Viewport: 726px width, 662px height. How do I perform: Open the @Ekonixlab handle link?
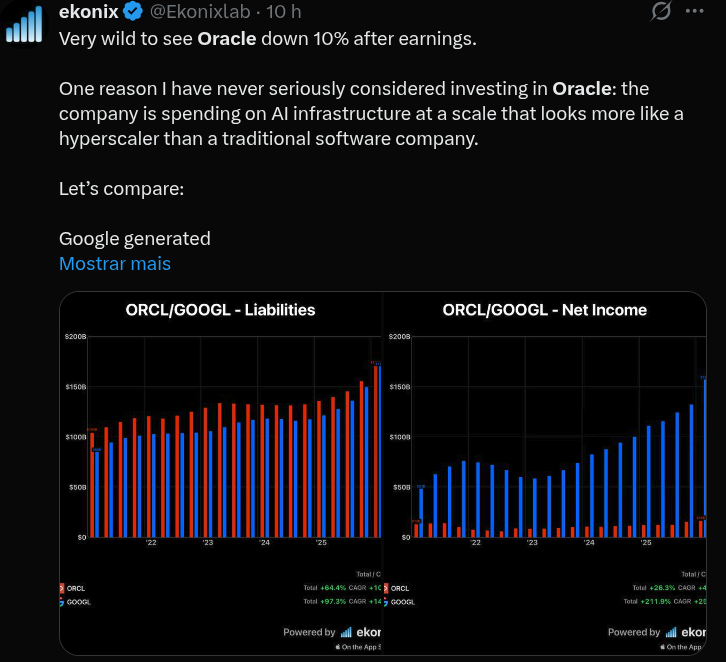(x=200, y=12)
